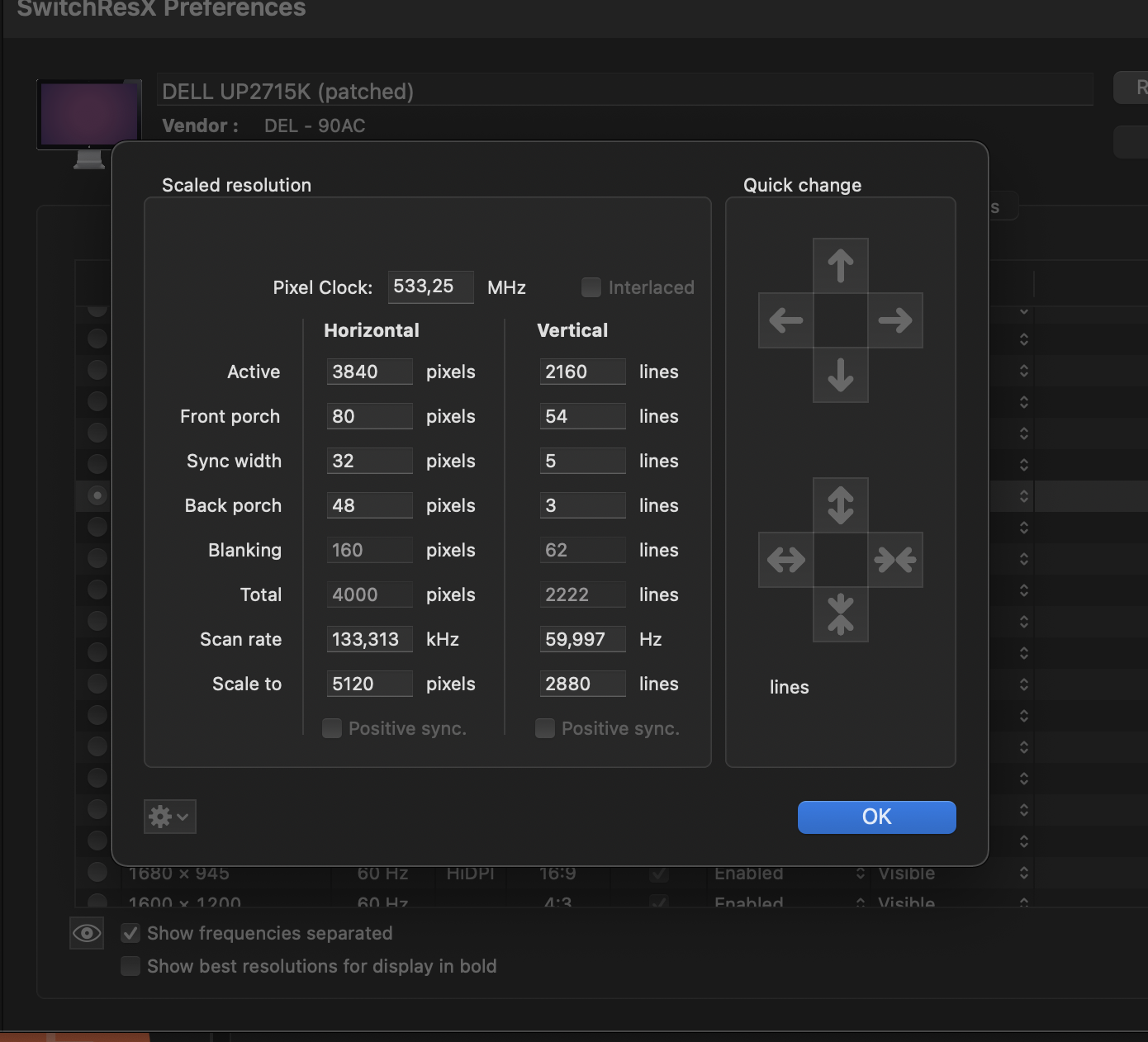The image size is (1148, 1042).
Task: Click Vertical Front porch field 54
Action: click(583, 416)
